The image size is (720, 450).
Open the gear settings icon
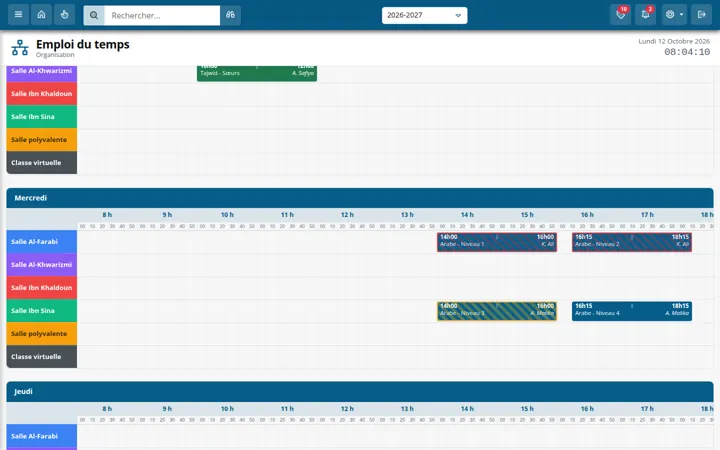click(x=670, y=15)
